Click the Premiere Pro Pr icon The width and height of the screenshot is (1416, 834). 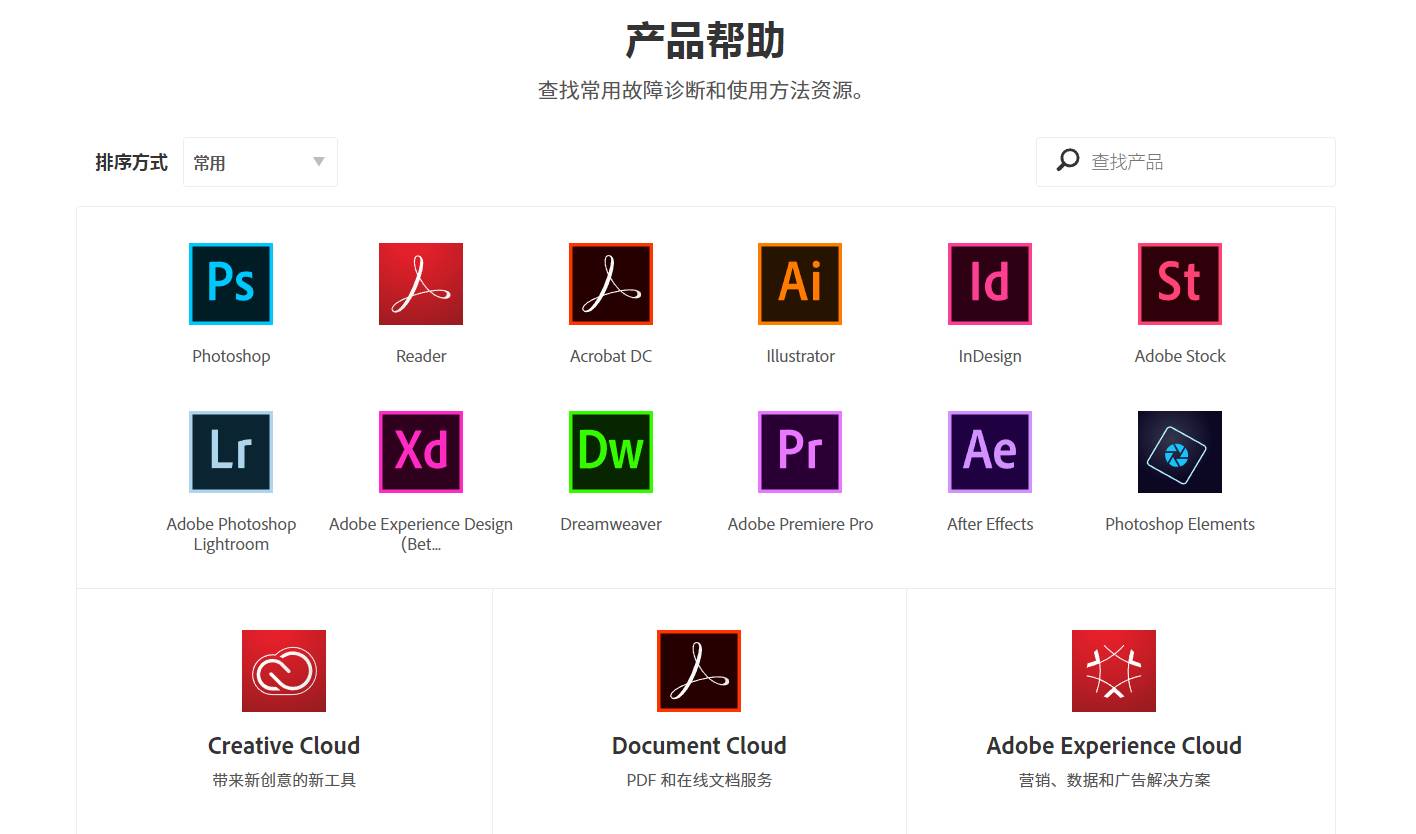tap(800, 452)
